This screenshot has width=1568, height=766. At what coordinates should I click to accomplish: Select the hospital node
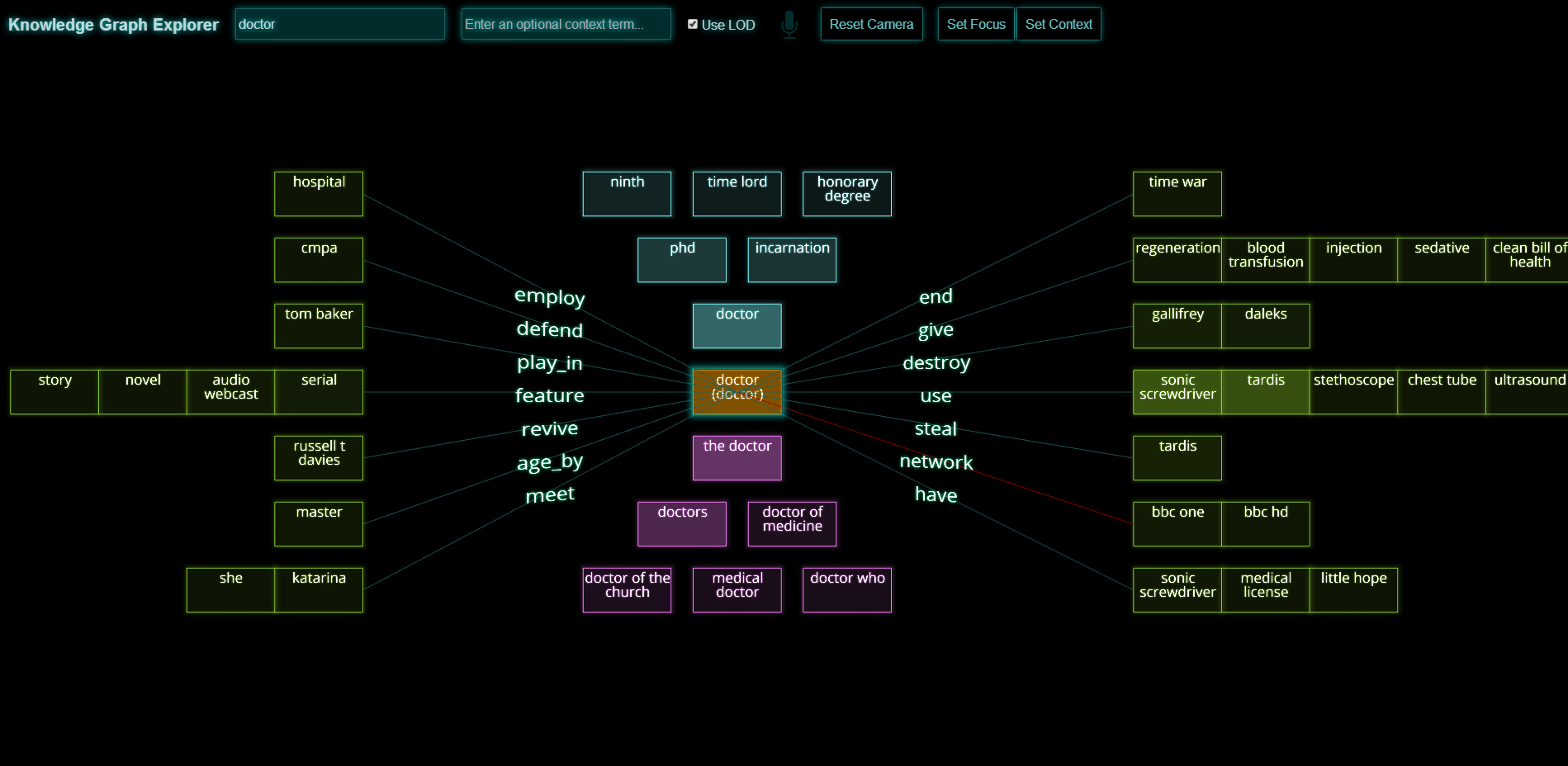point(319,194)
